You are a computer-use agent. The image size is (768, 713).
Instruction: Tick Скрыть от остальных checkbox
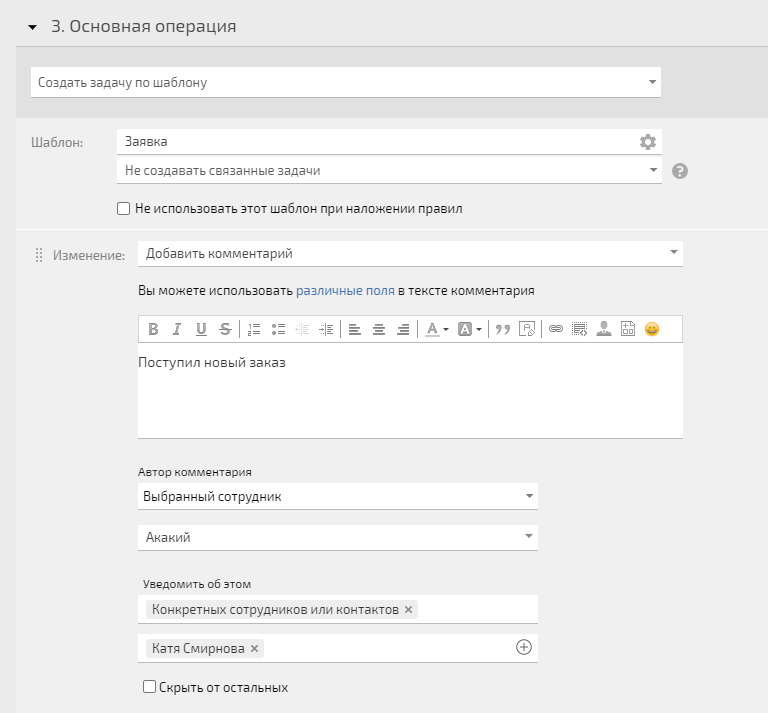(x=149, y=687)
